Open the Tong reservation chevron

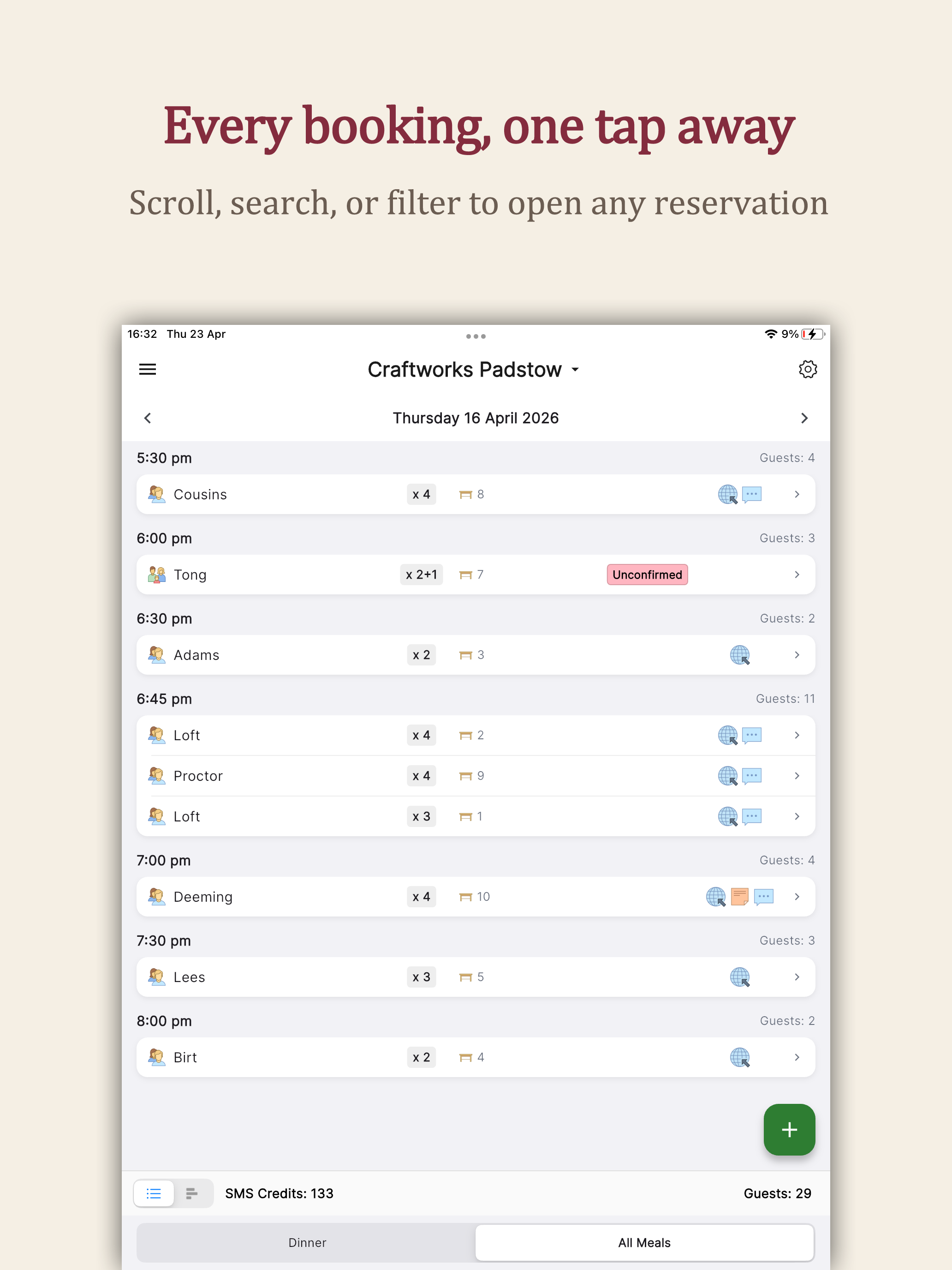coord(797,575)
